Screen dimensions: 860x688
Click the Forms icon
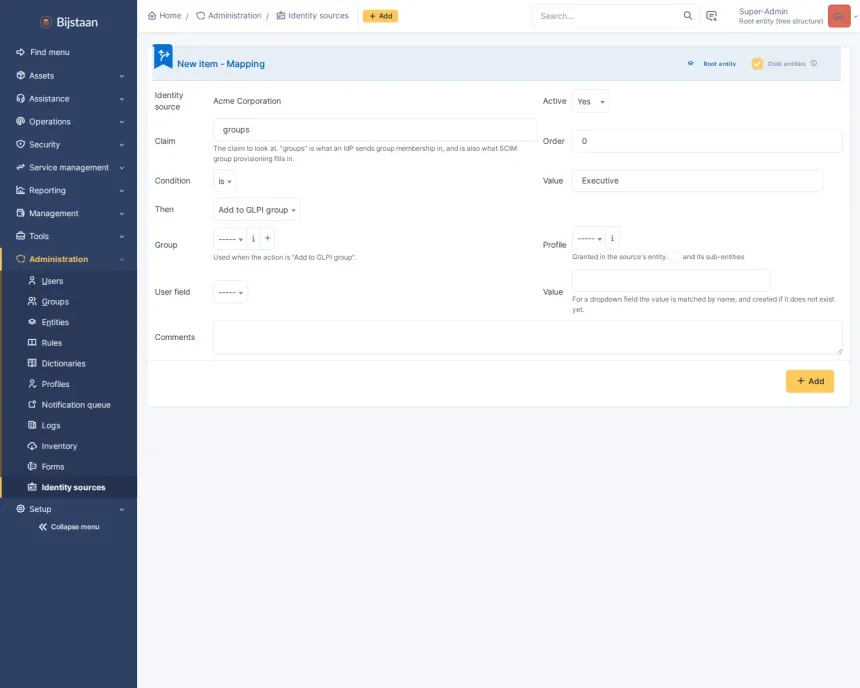[x=32, y=466]
